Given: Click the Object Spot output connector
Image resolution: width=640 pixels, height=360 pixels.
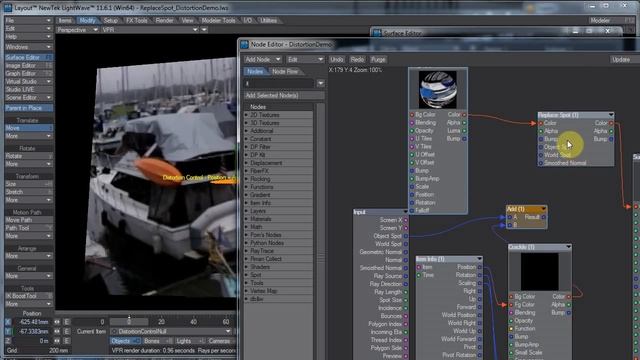Looking at the screenshot, I should point(406,236).
